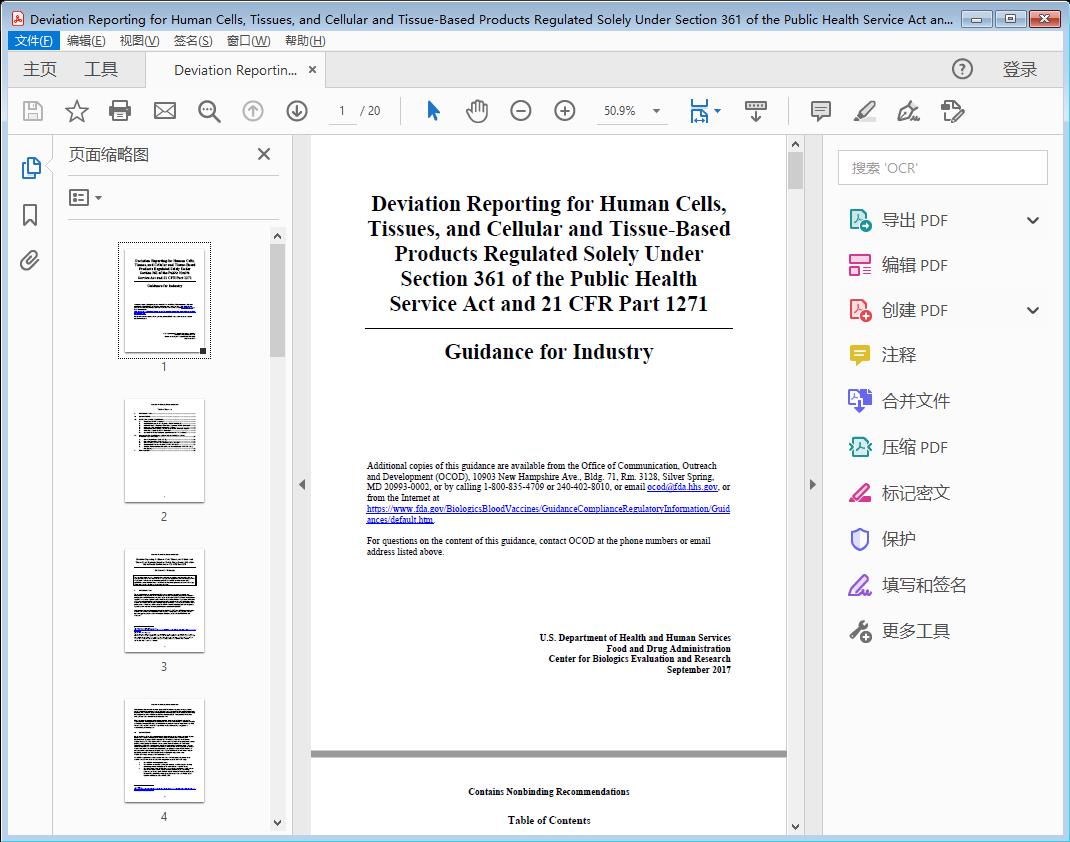This screenshot has width=1070, height=842.
Task: Select the Hand tool
Action: pyautogui.click(x=477, y=111)
